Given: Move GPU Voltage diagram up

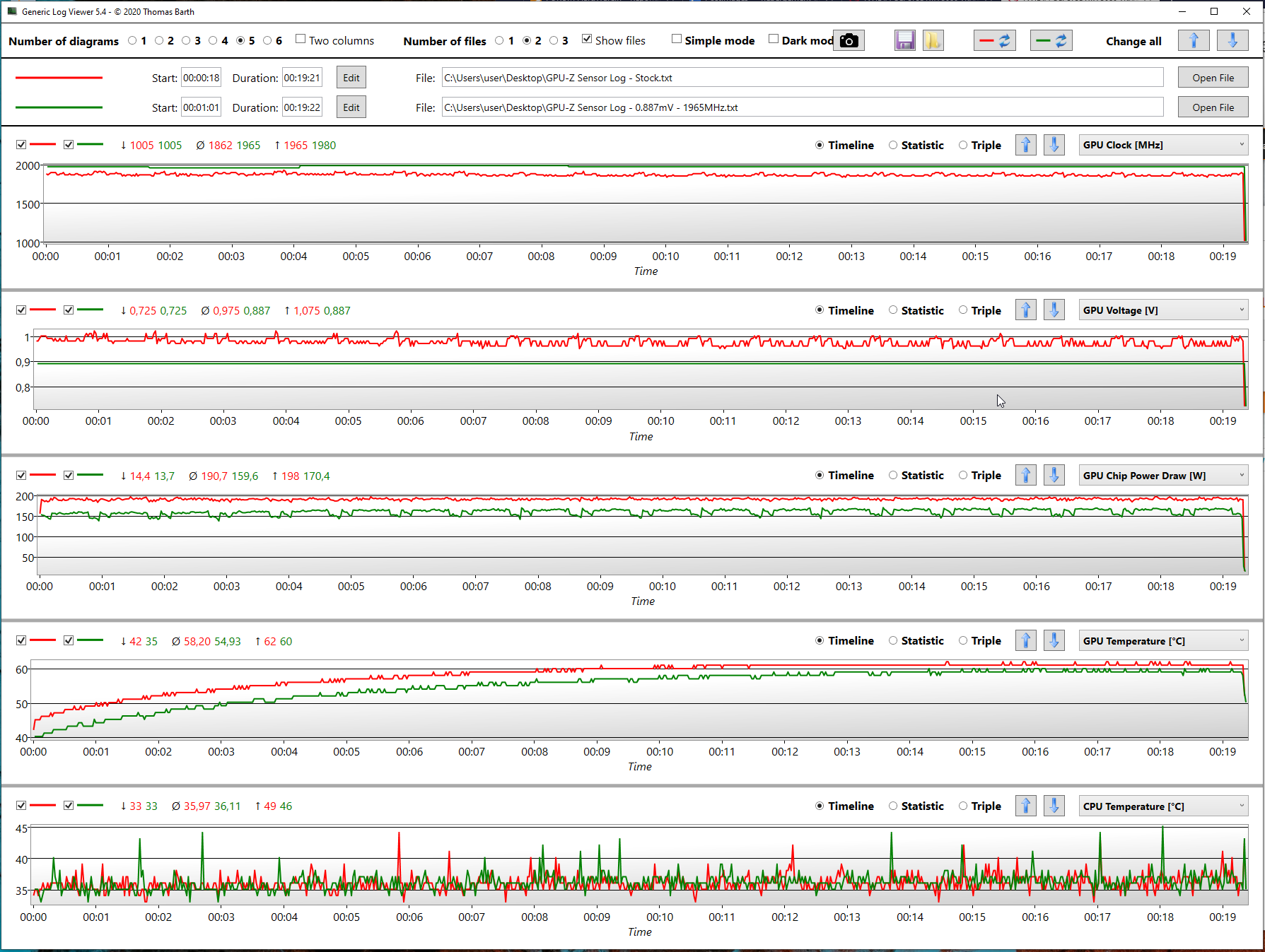Looking at the screenshot, I should pyautogui.click(x=1026, y=310).
